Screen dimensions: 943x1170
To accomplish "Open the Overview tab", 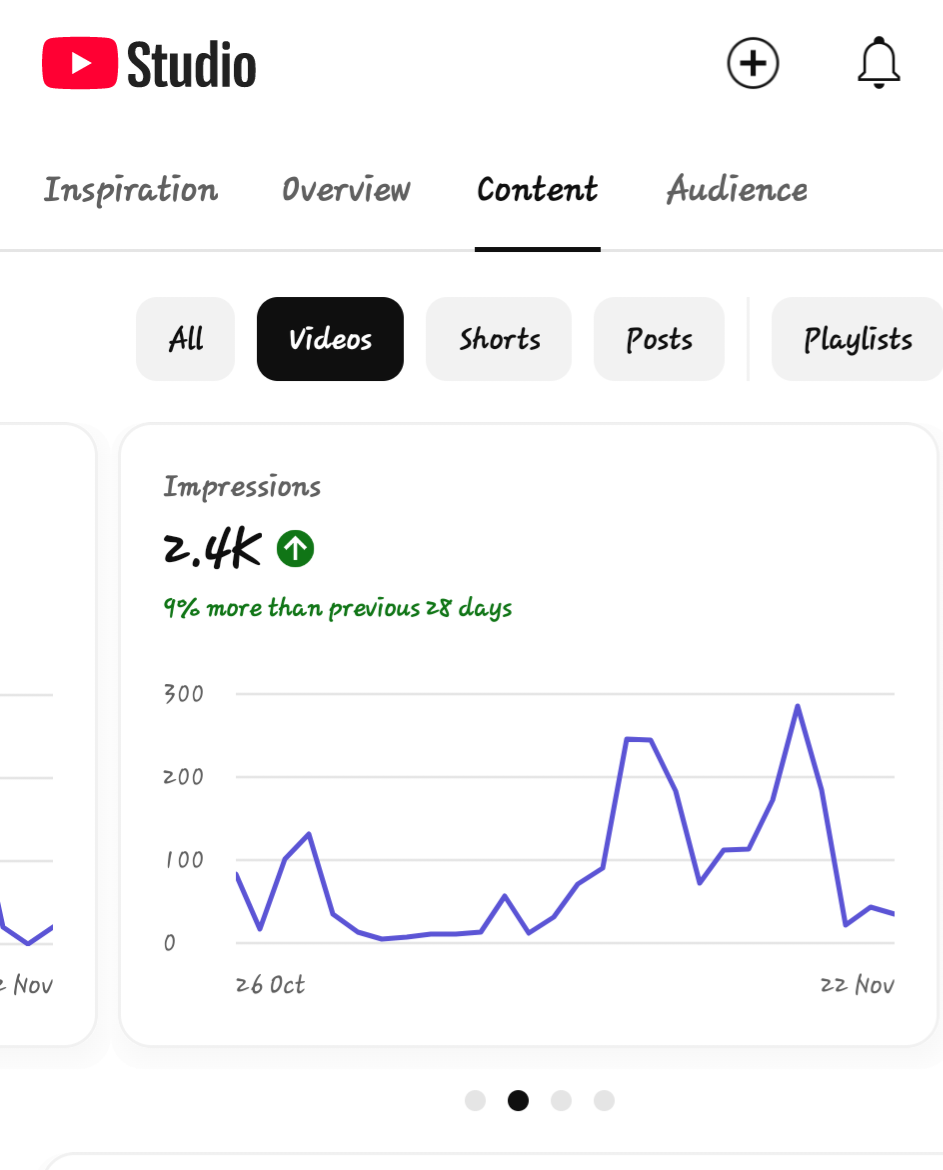I will pyautogui.click(x=346, y=190).
